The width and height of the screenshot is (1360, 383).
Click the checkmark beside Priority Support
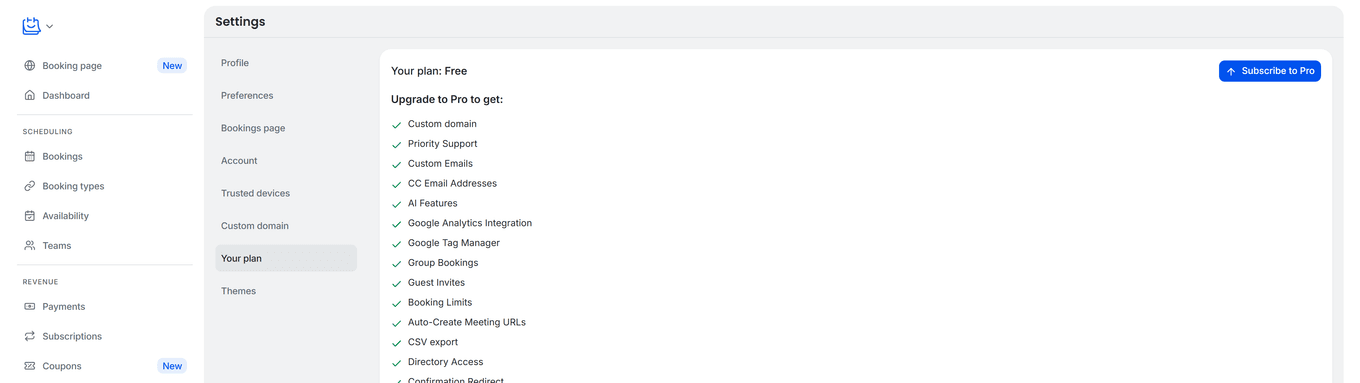tap(397, 145)
